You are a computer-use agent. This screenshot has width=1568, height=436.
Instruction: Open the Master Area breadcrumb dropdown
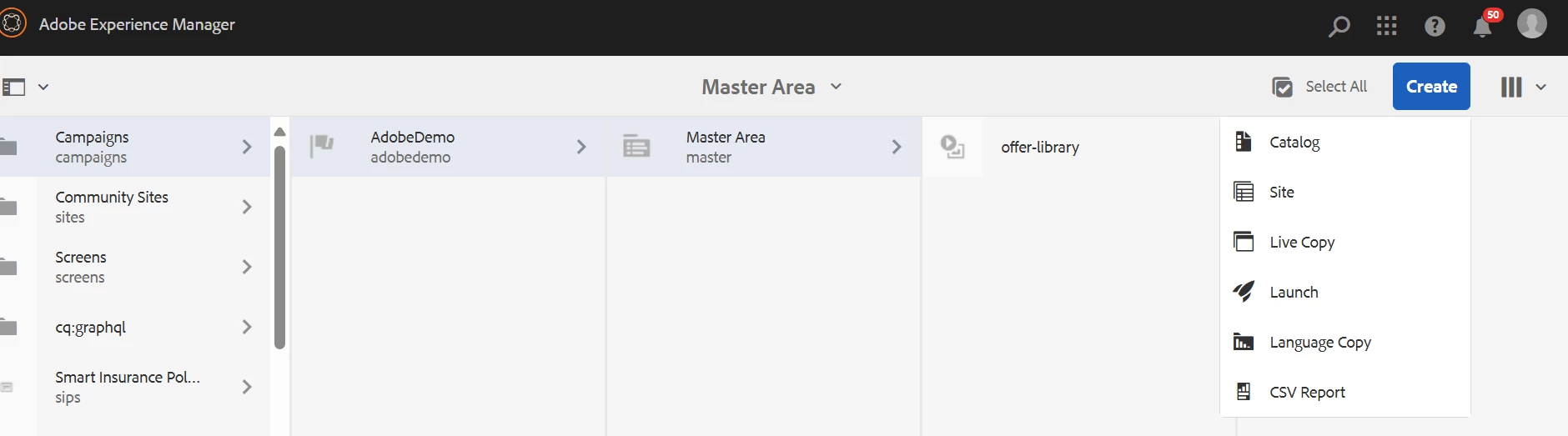(x=836, y=86)
